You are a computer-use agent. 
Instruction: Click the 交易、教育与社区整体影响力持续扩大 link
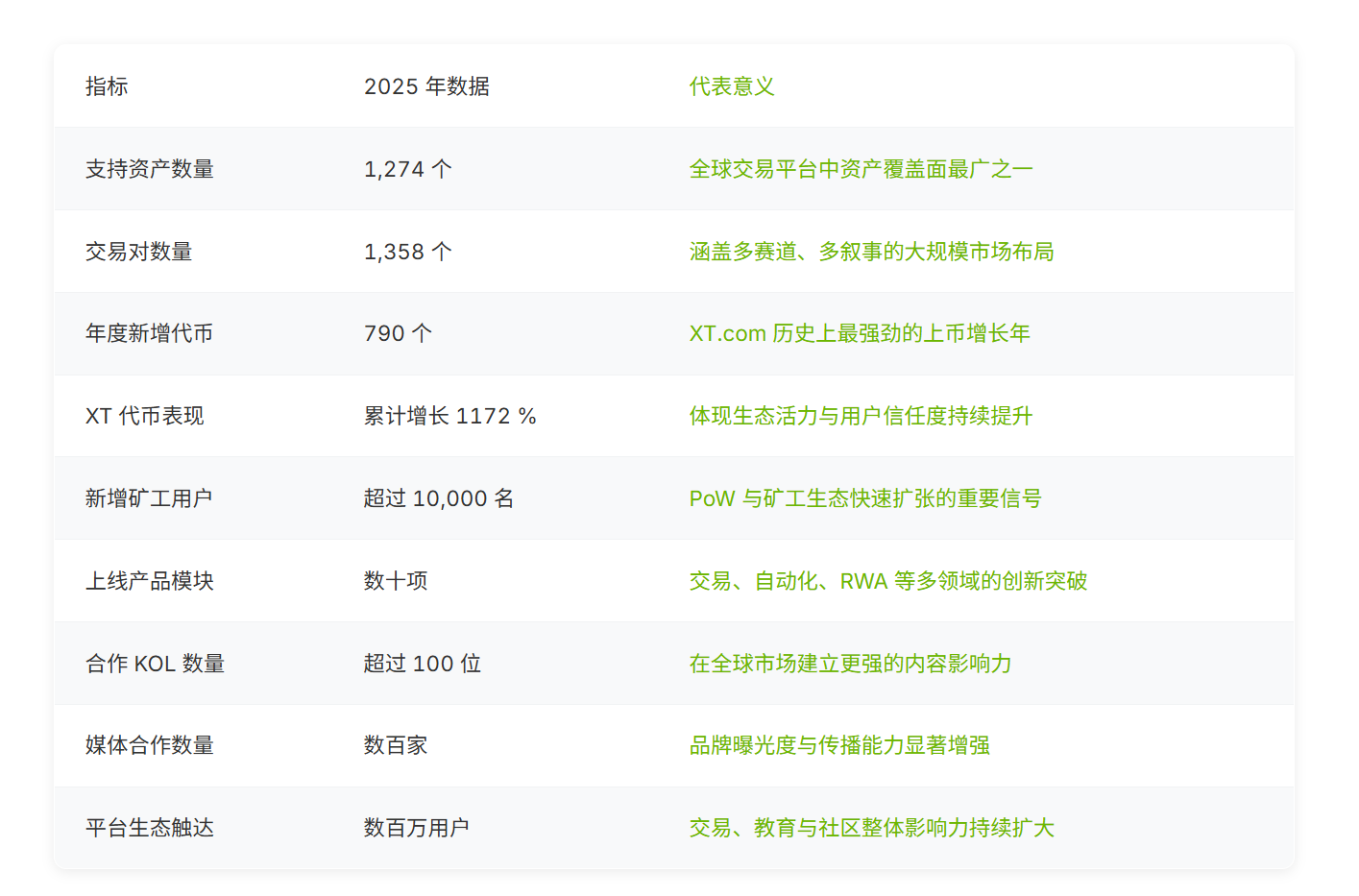pos(871,828)
